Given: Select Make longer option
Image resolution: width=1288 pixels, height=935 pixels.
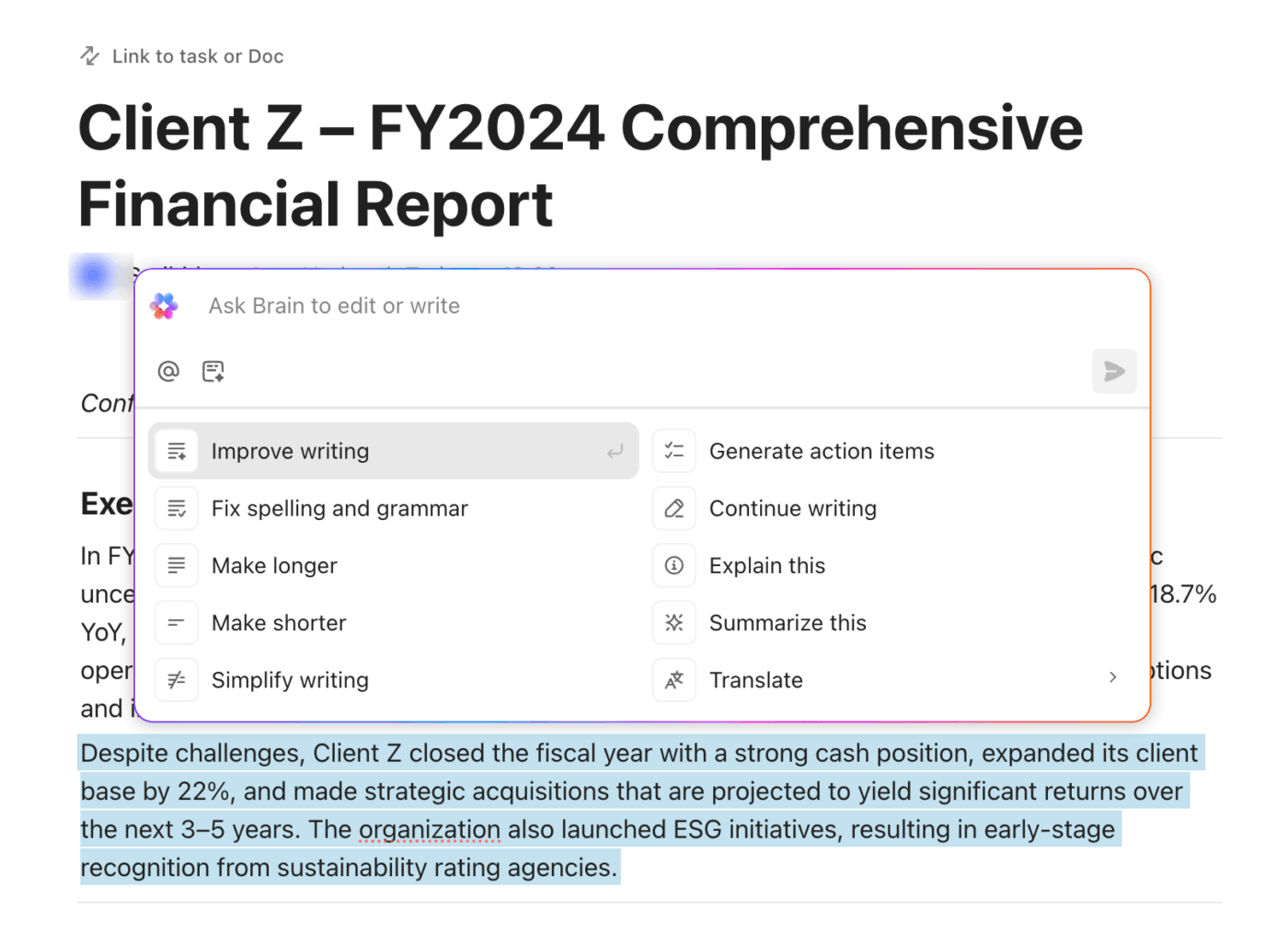Looking at the screenshot, I should [393, 565].
